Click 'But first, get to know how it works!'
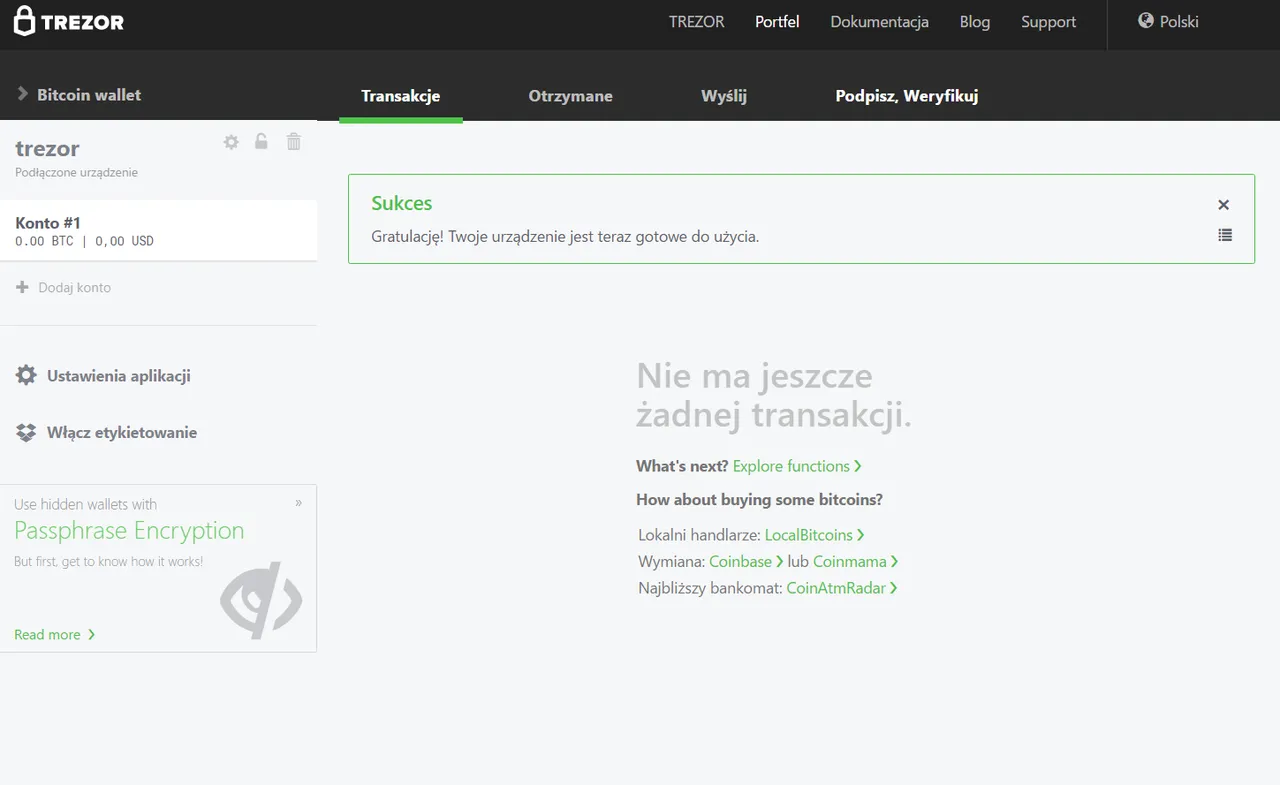Viewport: 1280px width, 785px height. (108, 561)
